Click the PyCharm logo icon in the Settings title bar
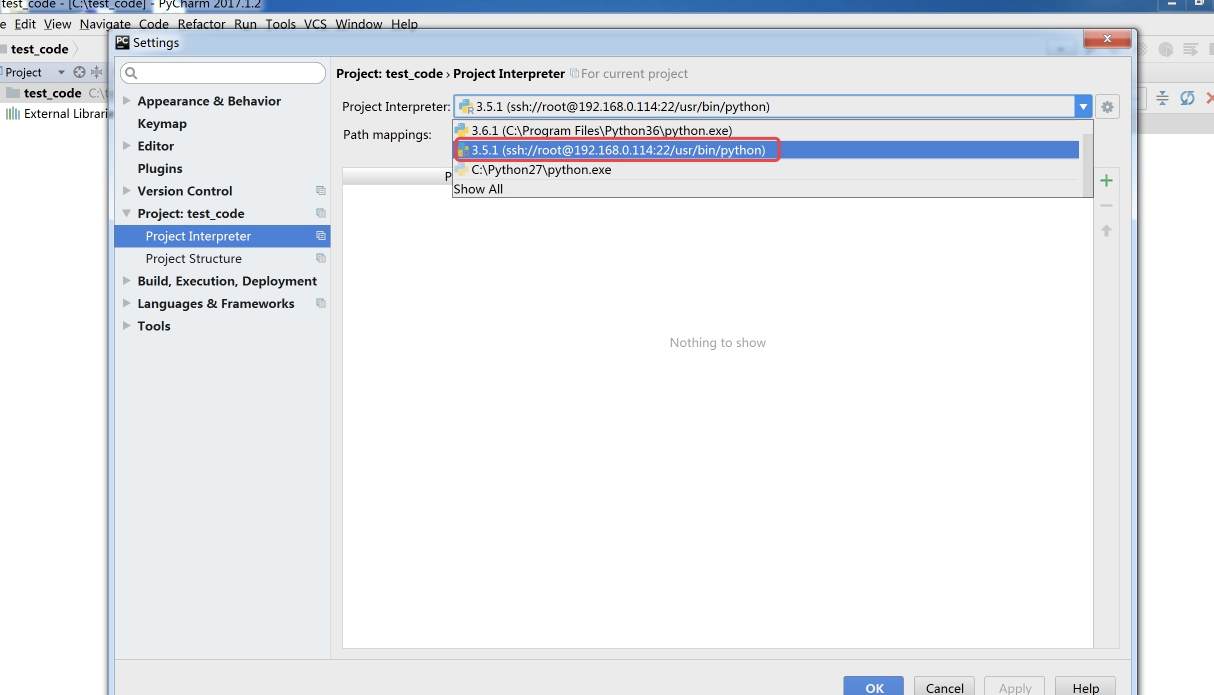 pyautogui.click(x=122, y=42)
